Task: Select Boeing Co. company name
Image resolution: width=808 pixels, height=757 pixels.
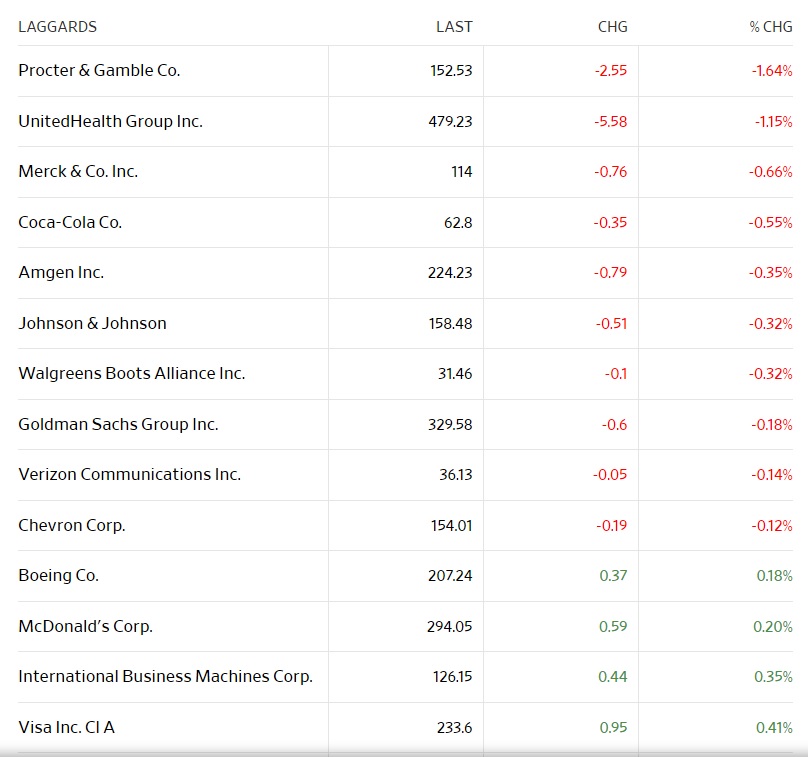Action: pos(58,576)
